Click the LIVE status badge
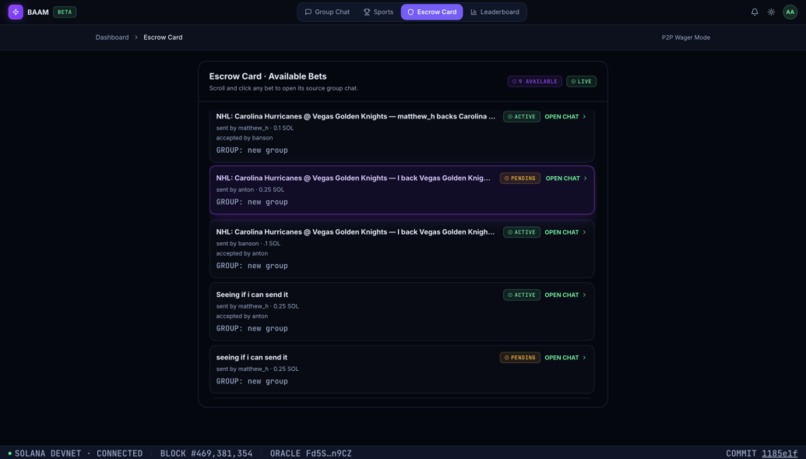Image resolution: width=806 pixels, height=459 pixels. [x=581, y=81]
